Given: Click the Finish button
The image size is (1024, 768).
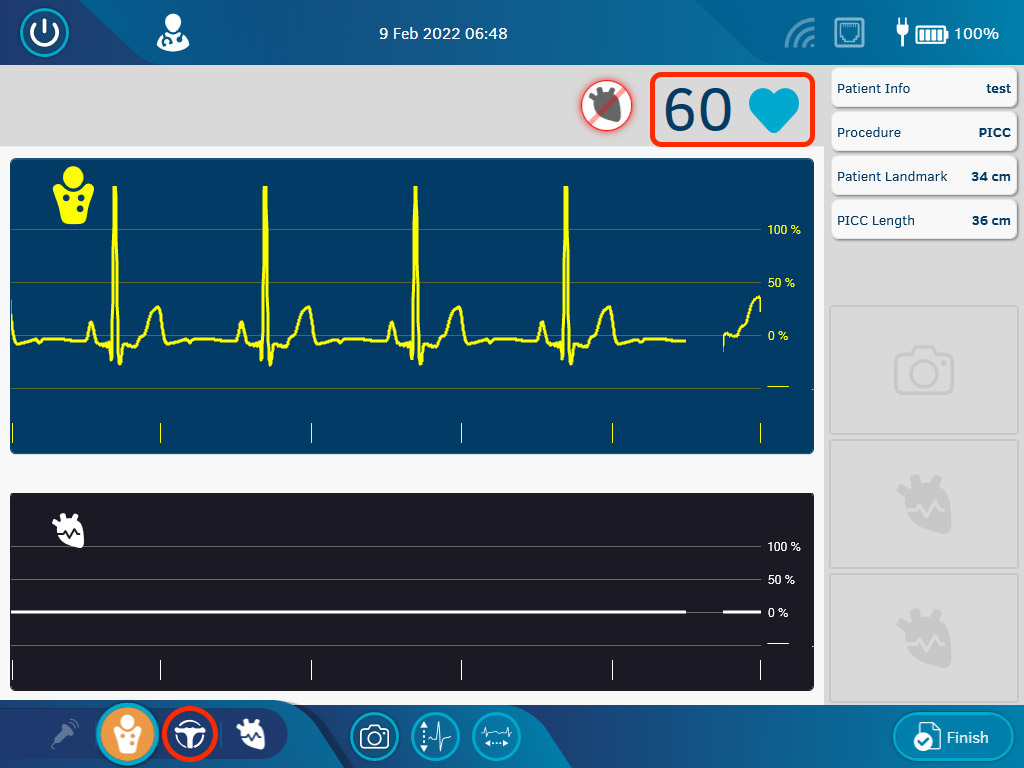Looking at the screenshot, I should click(953, 738).
